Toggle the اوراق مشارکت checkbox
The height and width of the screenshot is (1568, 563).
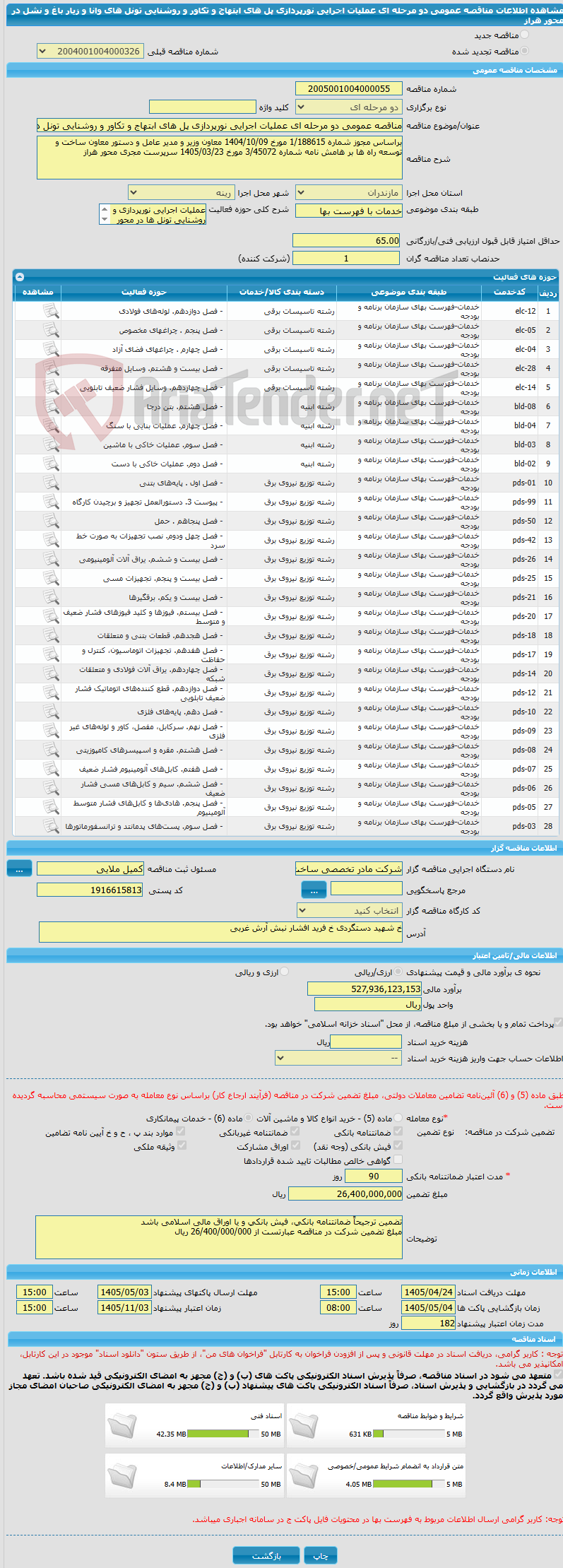(295, 1145)
